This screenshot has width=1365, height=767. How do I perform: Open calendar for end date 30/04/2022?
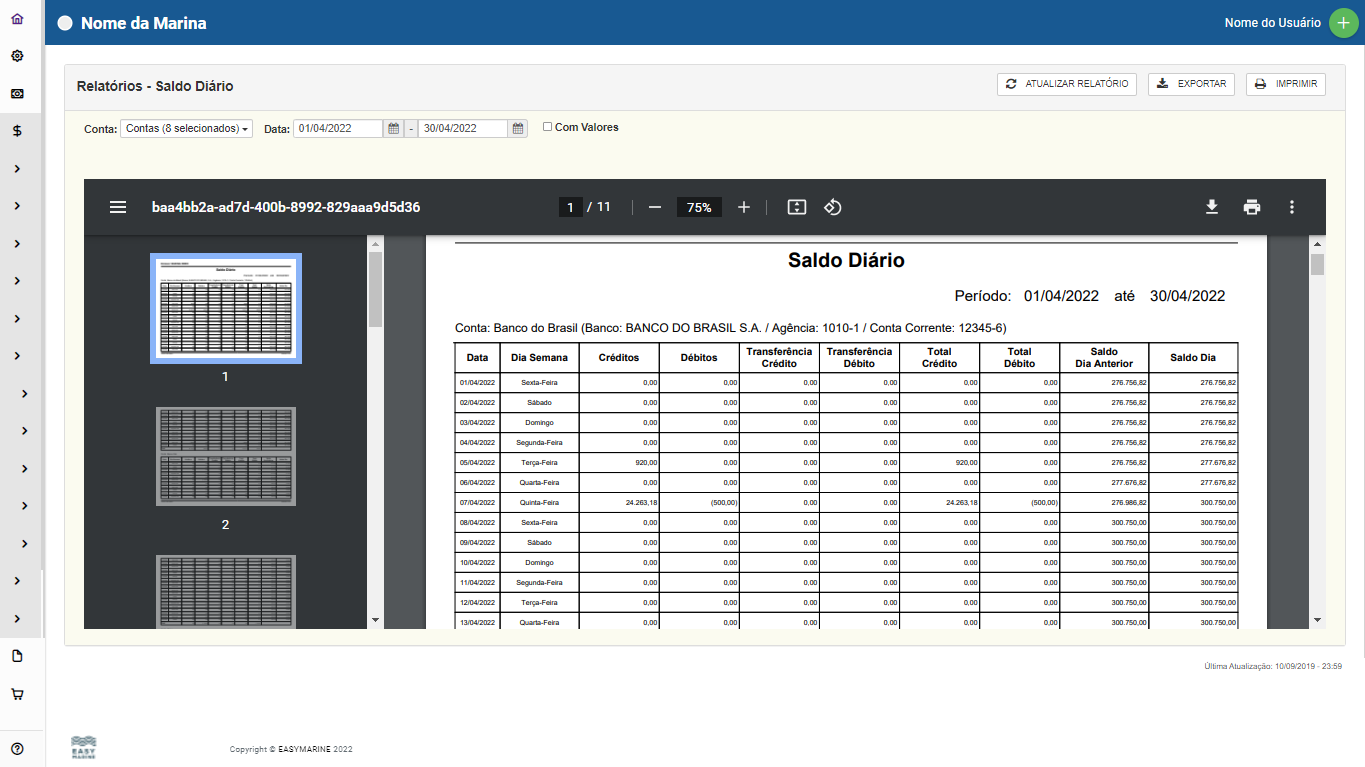518,129
